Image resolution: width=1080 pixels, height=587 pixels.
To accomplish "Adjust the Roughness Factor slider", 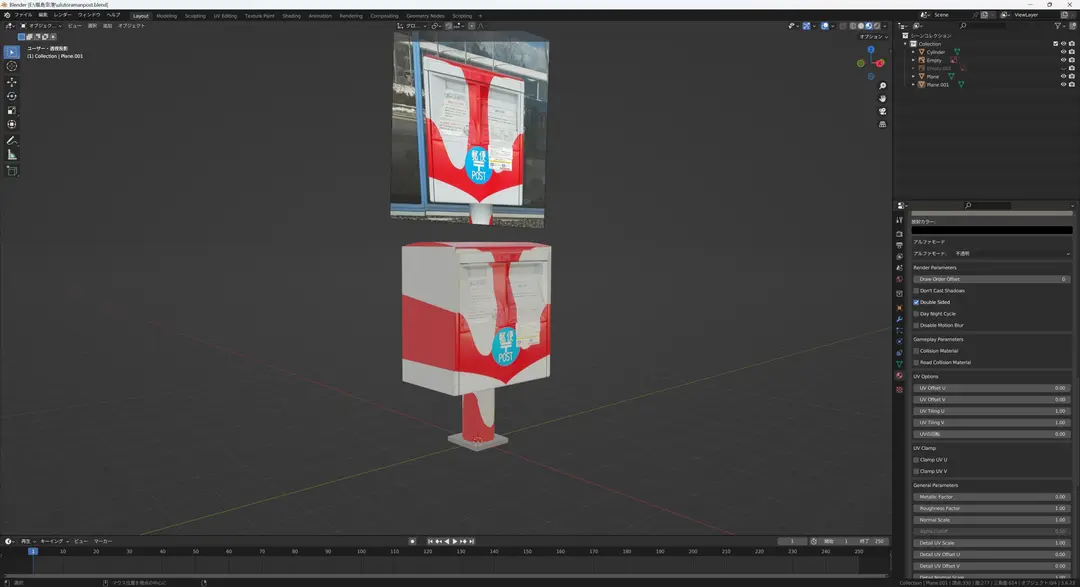I will [992, 508].
